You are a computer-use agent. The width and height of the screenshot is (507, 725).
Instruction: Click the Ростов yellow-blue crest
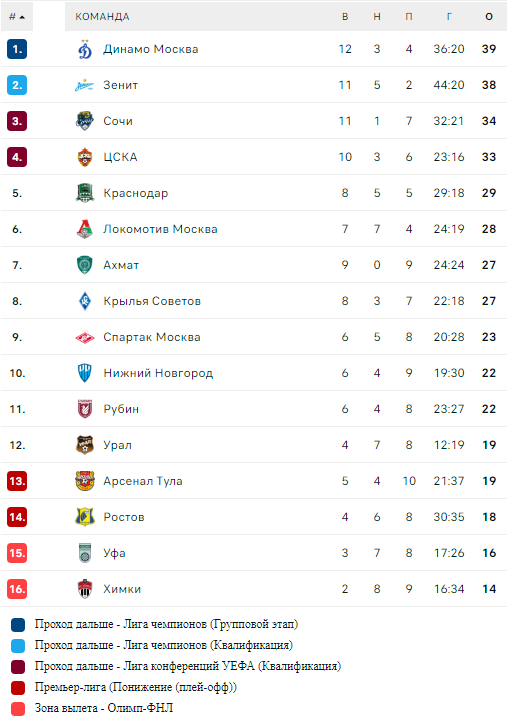85,517
